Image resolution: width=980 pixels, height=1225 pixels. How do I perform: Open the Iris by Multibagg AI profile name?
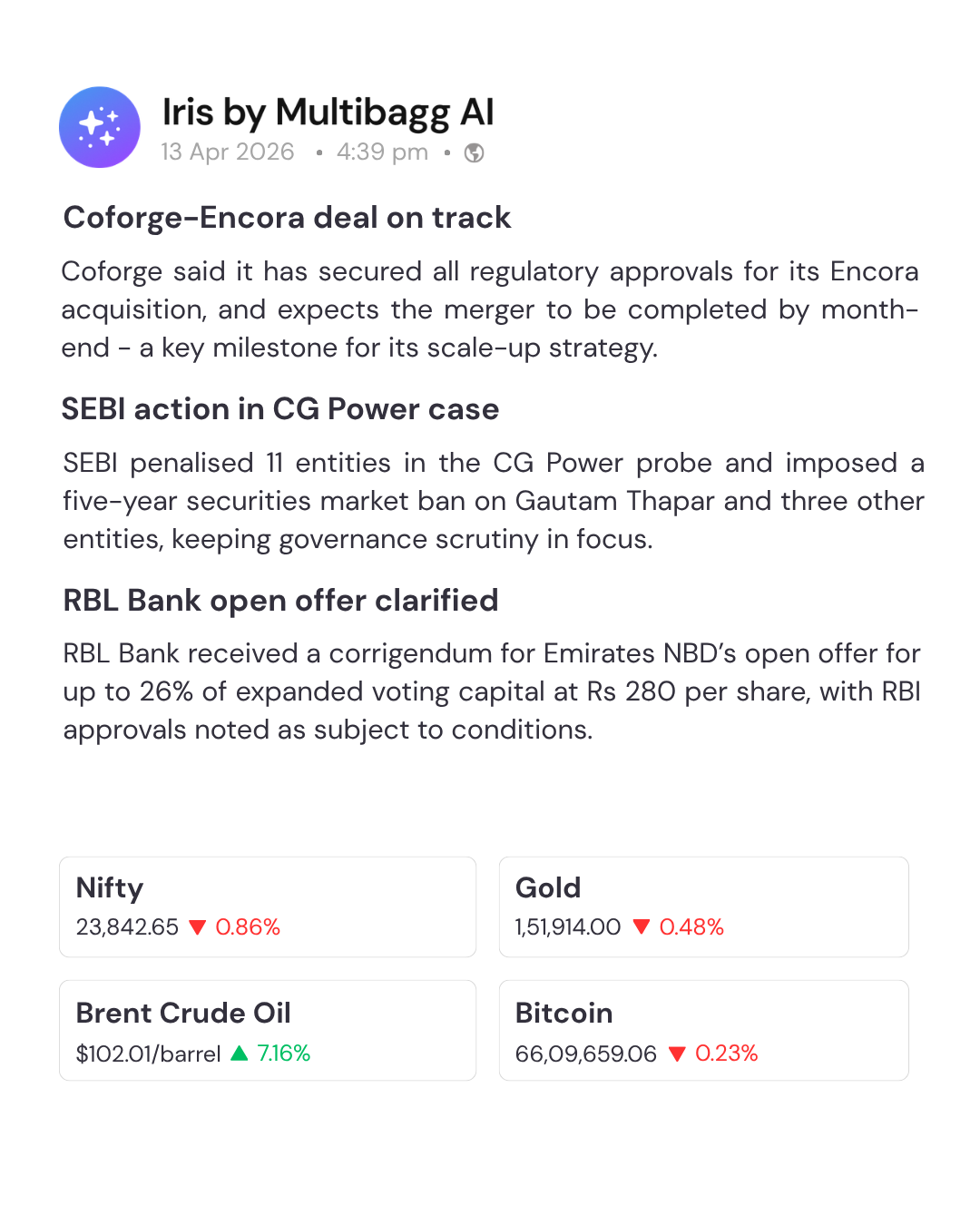click(x=328, y=113)
